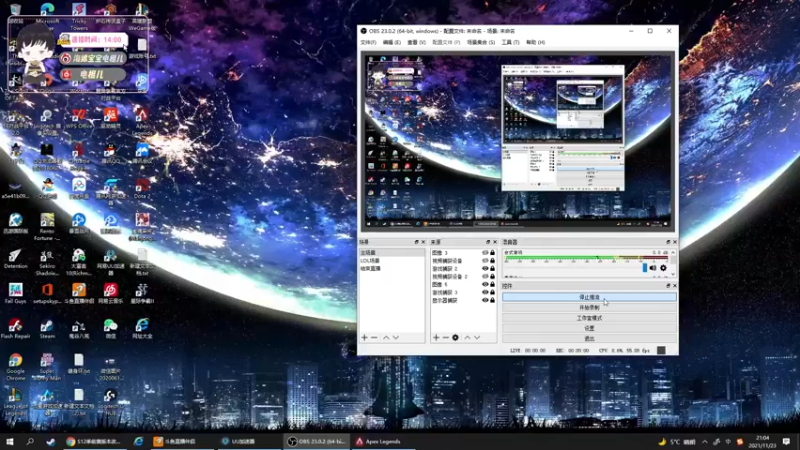Undock the Scenes panel float icon
This screenshot has height=450, width=800.
[416, 242]
